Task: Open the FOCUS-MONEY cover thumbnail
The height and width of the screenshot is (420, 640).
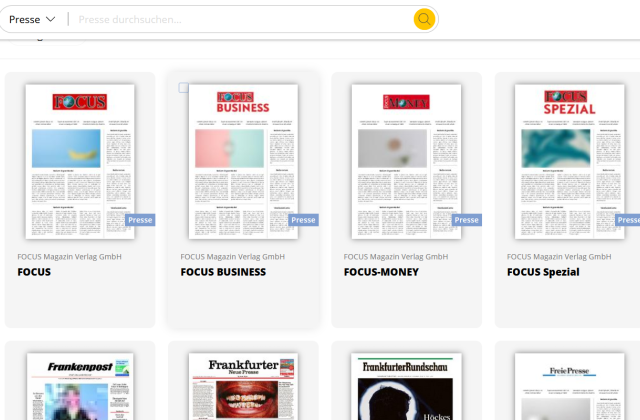Action: [407, 162]
